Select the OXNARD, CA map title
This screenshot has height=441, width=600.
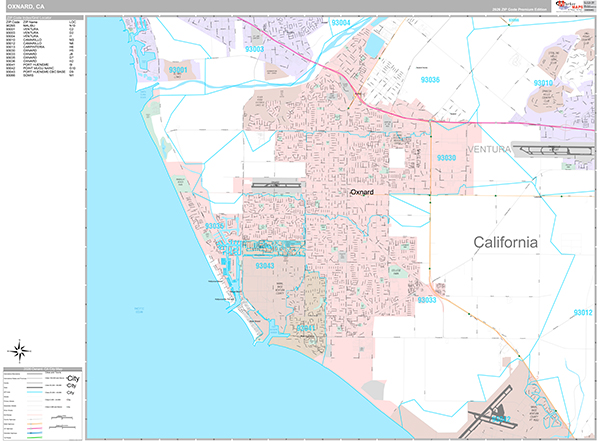tap(25, 6)
